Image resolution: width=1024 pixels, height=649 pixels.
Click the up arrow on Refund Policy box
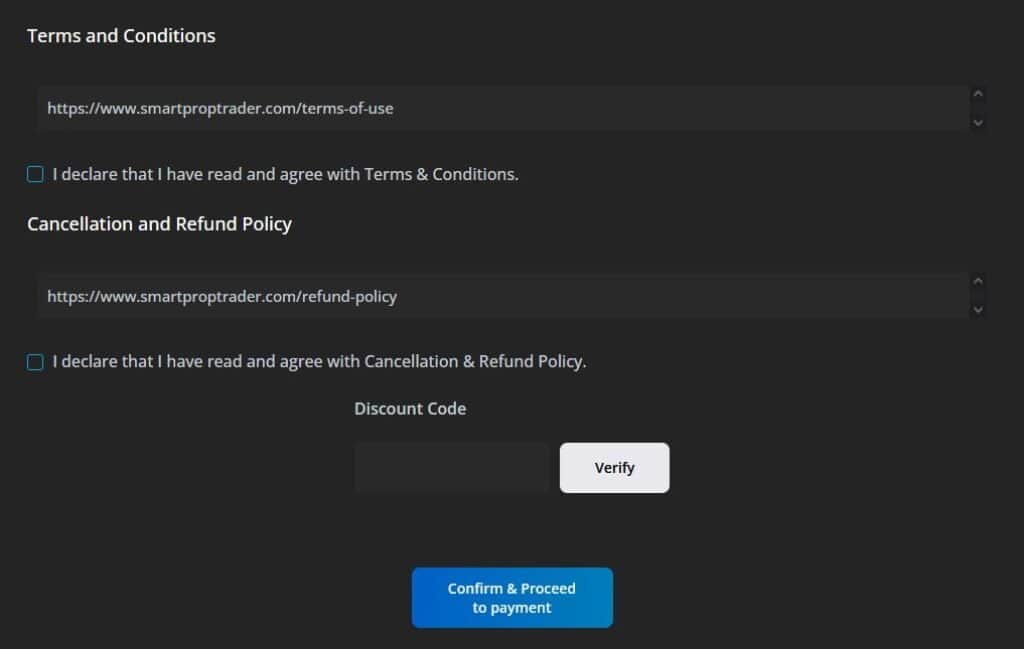[x=978, y=283]
